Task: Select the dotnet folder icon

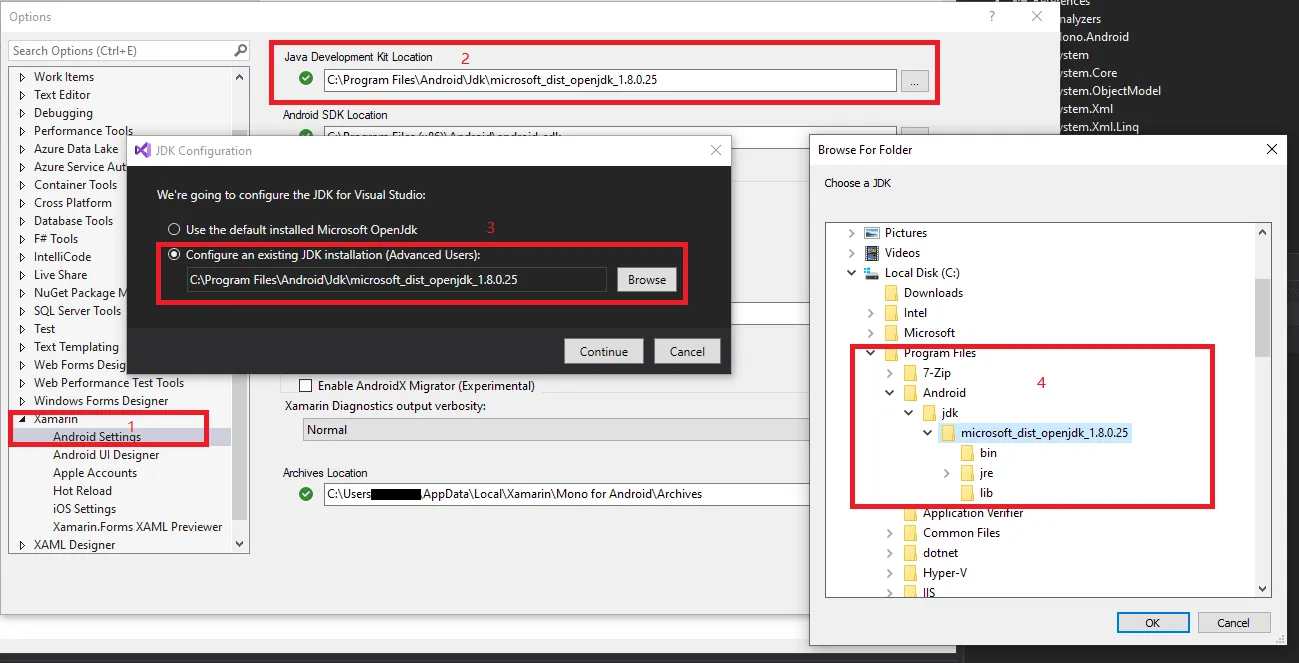Action: [910, 553]
